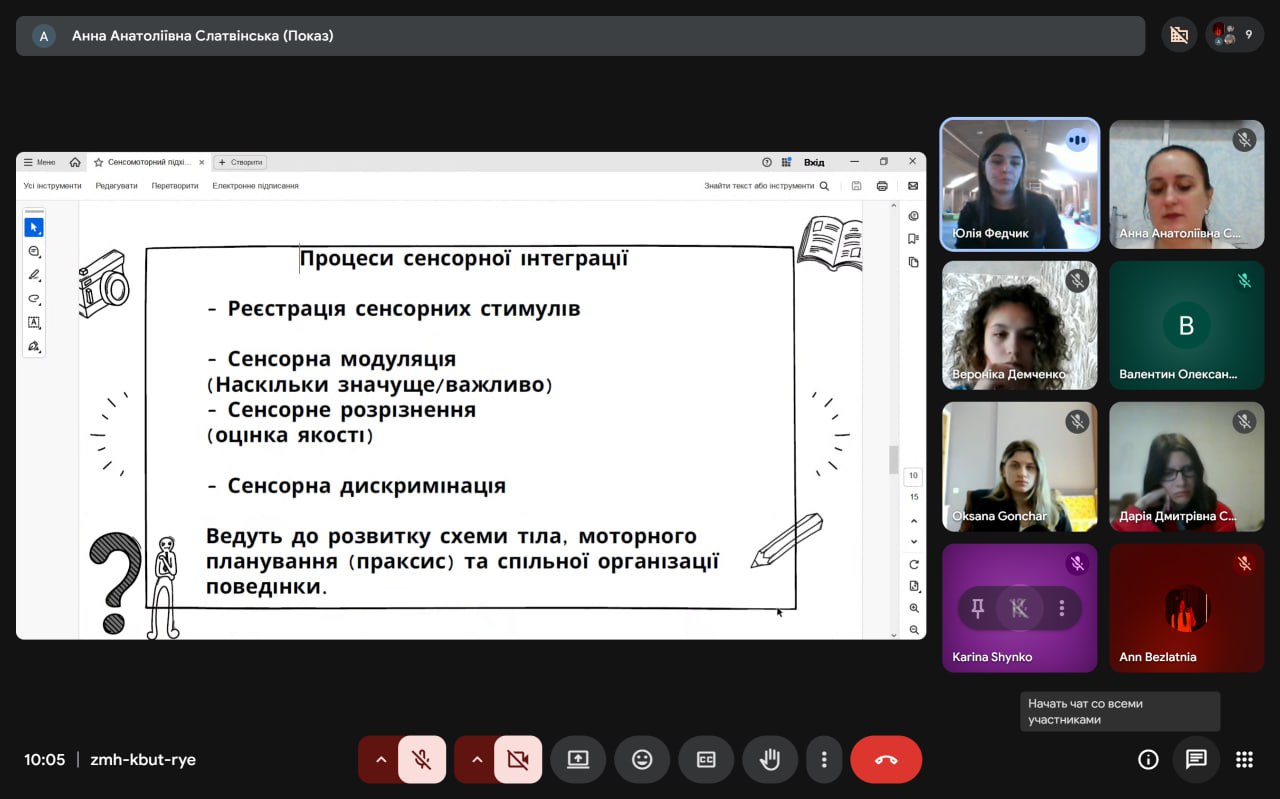Open more options three-dot menu
Image resolution: width=1280 pixels, height=799 pixels.
[x=824, y=759]
